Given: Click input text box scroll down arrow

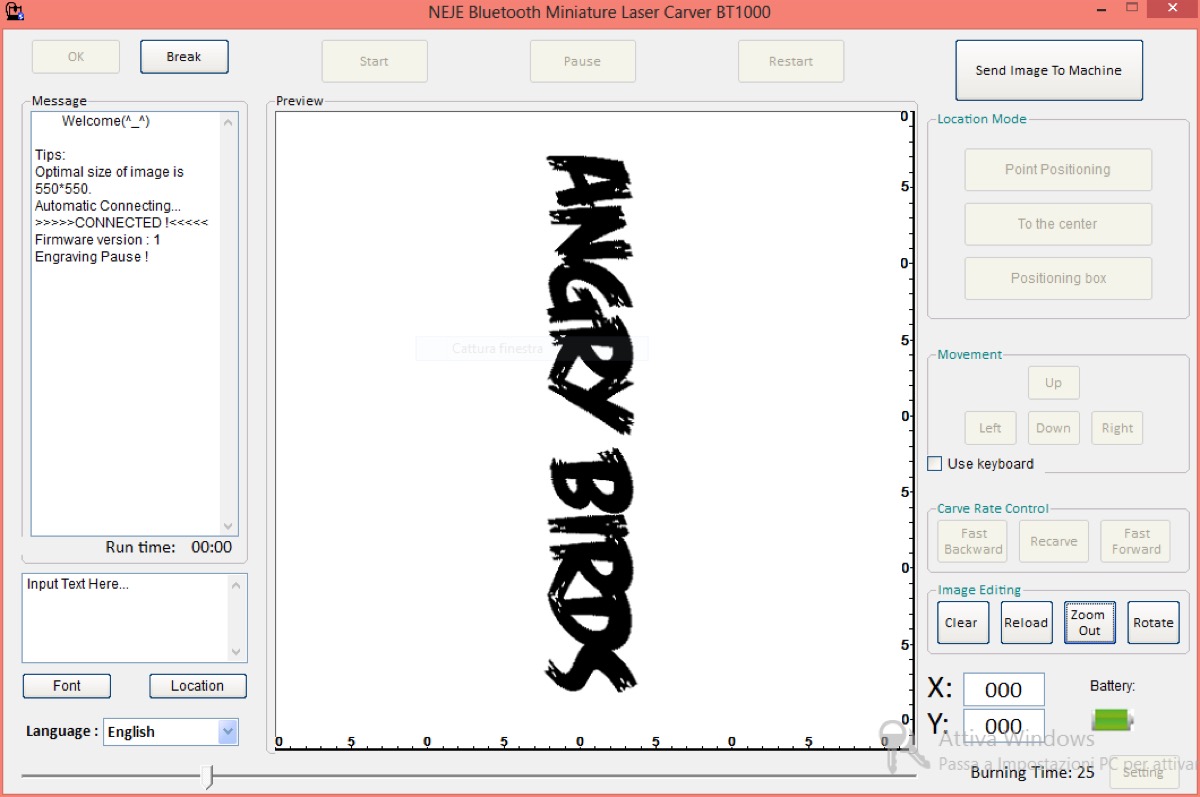Looking at the screenshot, I should point(237,652).
